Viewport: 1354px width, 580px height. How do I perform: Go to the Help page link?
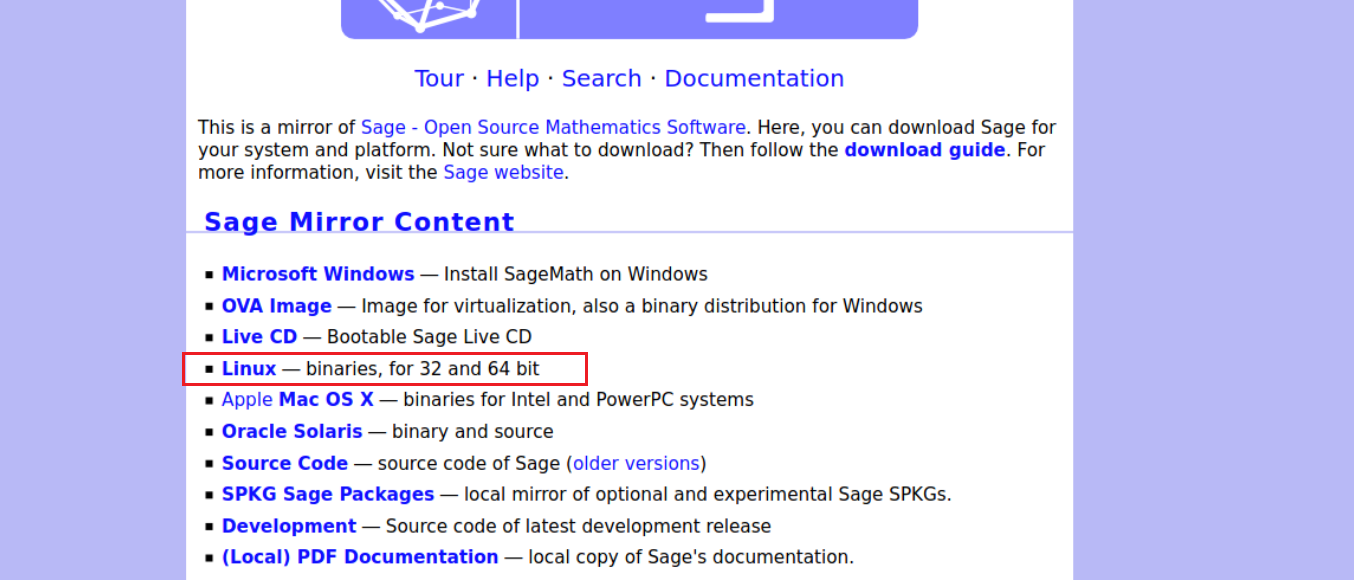(x=512, y=78)
